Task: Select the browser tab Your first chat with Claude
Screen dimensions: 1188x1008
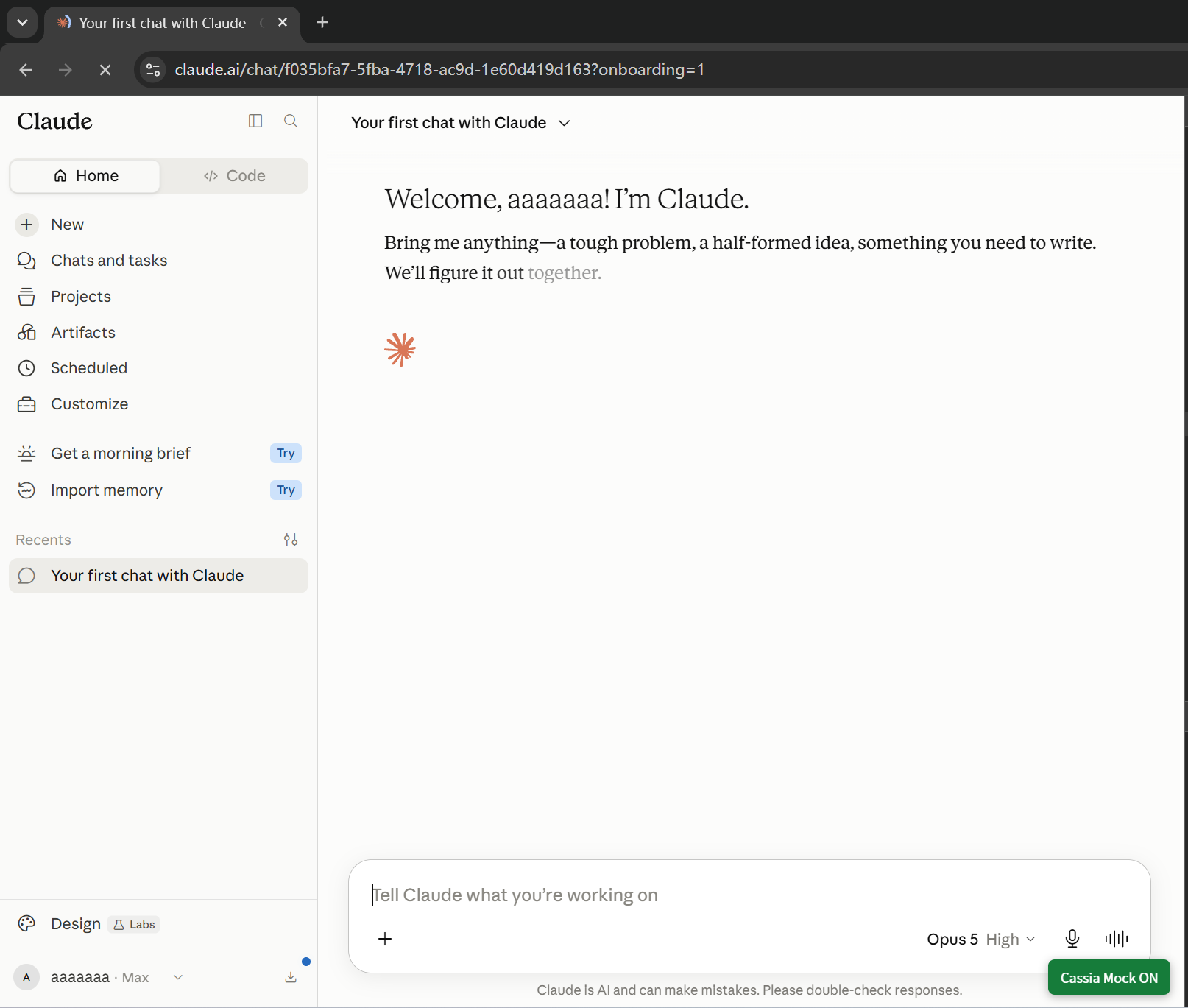Action: (172, 23)
